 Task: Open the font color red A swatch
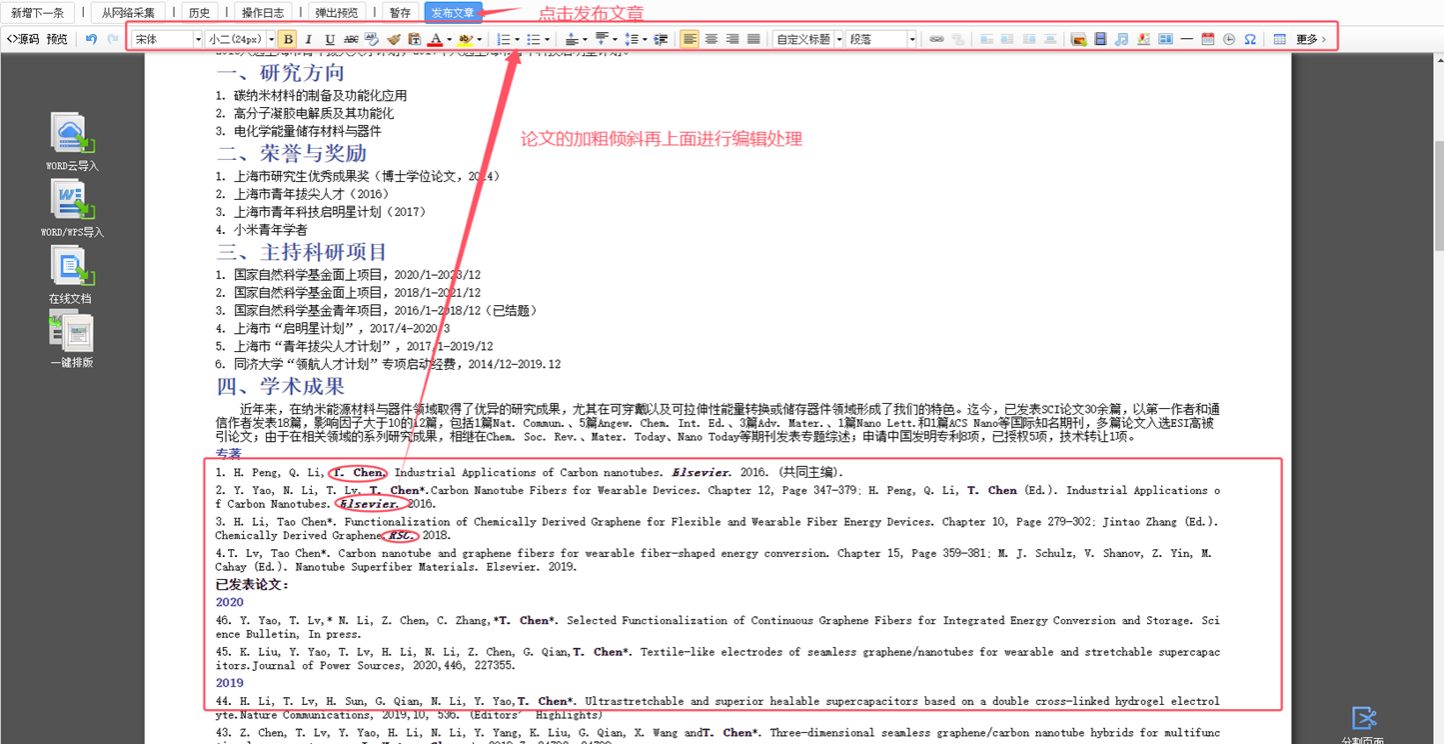click(x=435, y=39)
